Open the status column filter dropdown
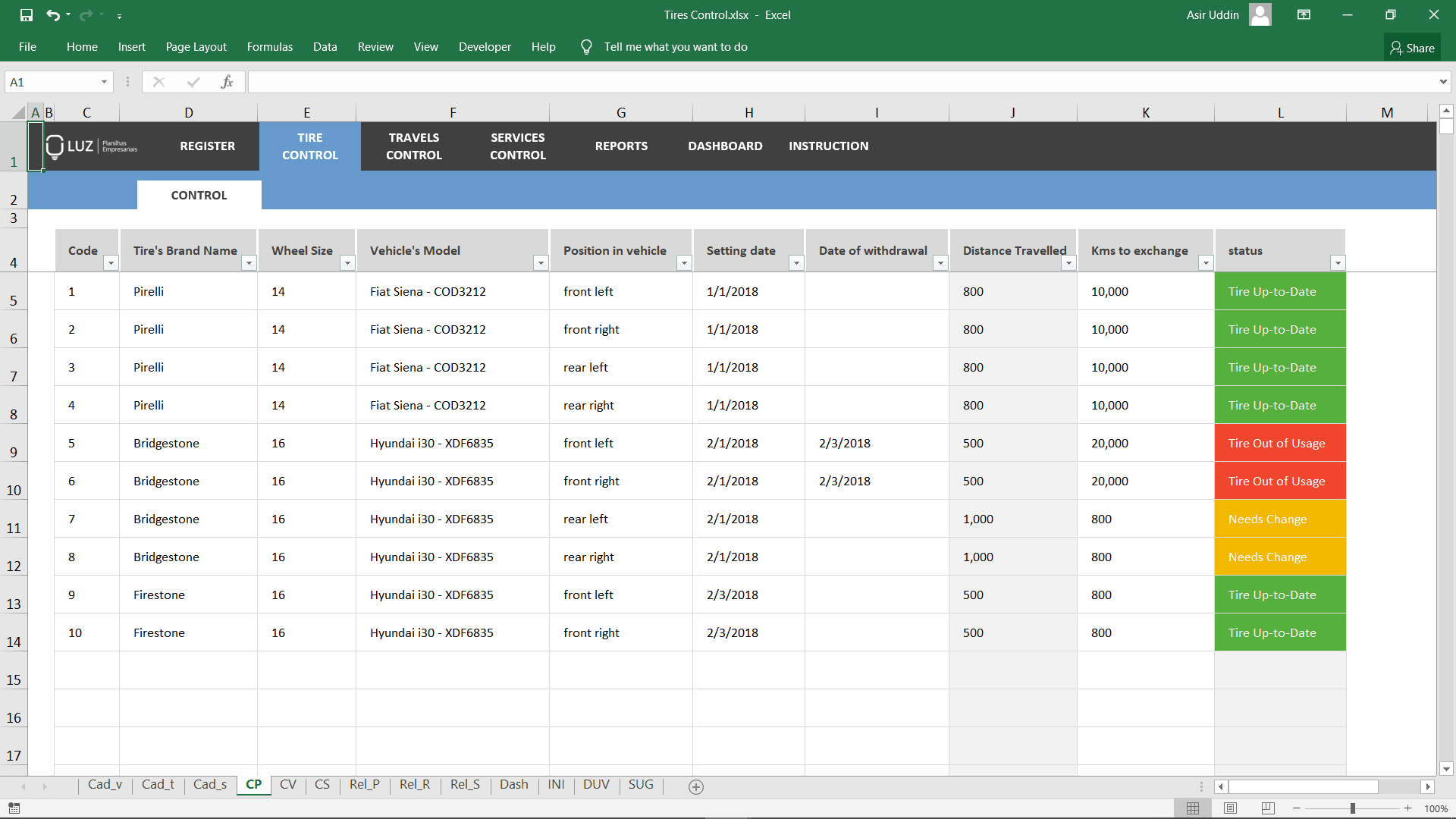This screenshot has width=1456, height=819. [1338, 263]
